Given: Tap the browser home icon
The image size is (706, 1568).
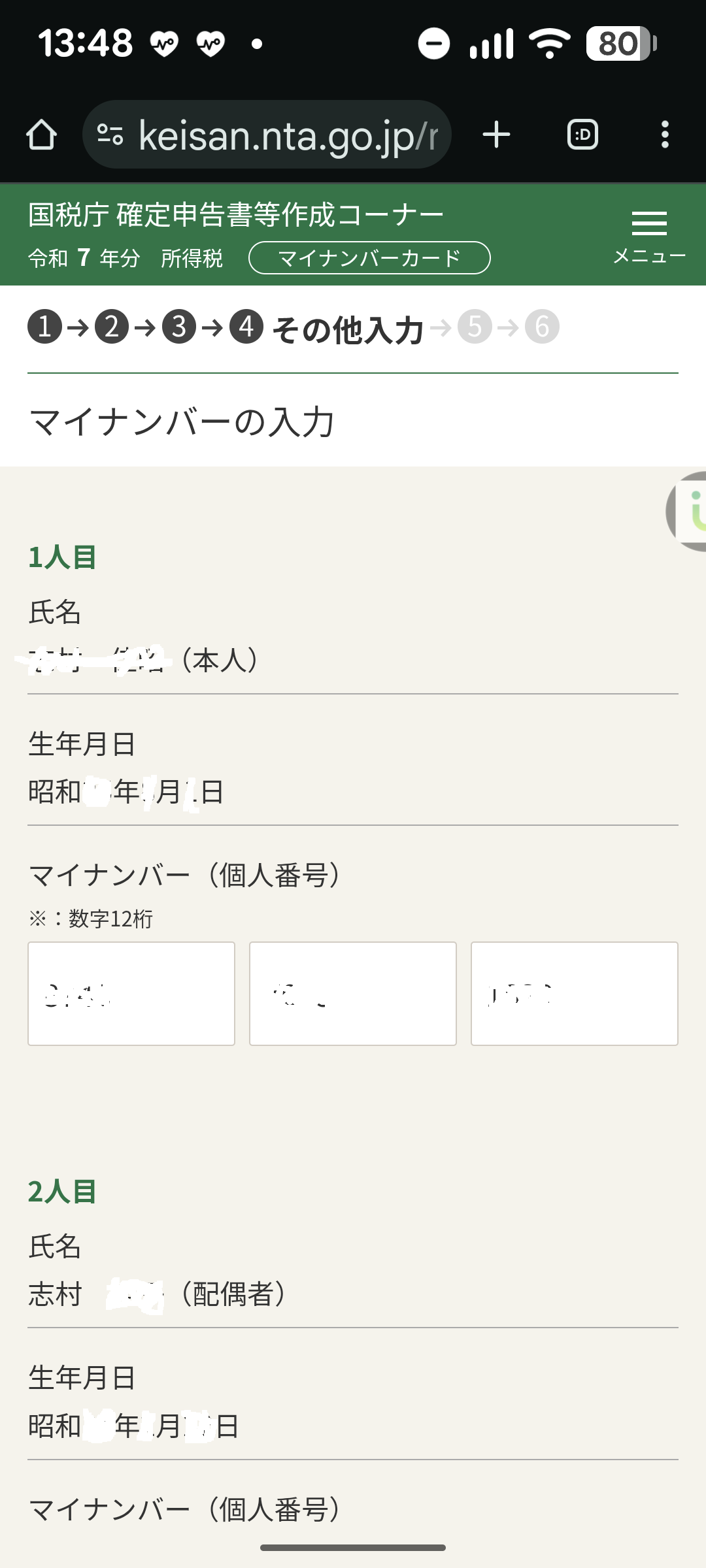Looking at the screenshot, I should click(x=41, y=135).
